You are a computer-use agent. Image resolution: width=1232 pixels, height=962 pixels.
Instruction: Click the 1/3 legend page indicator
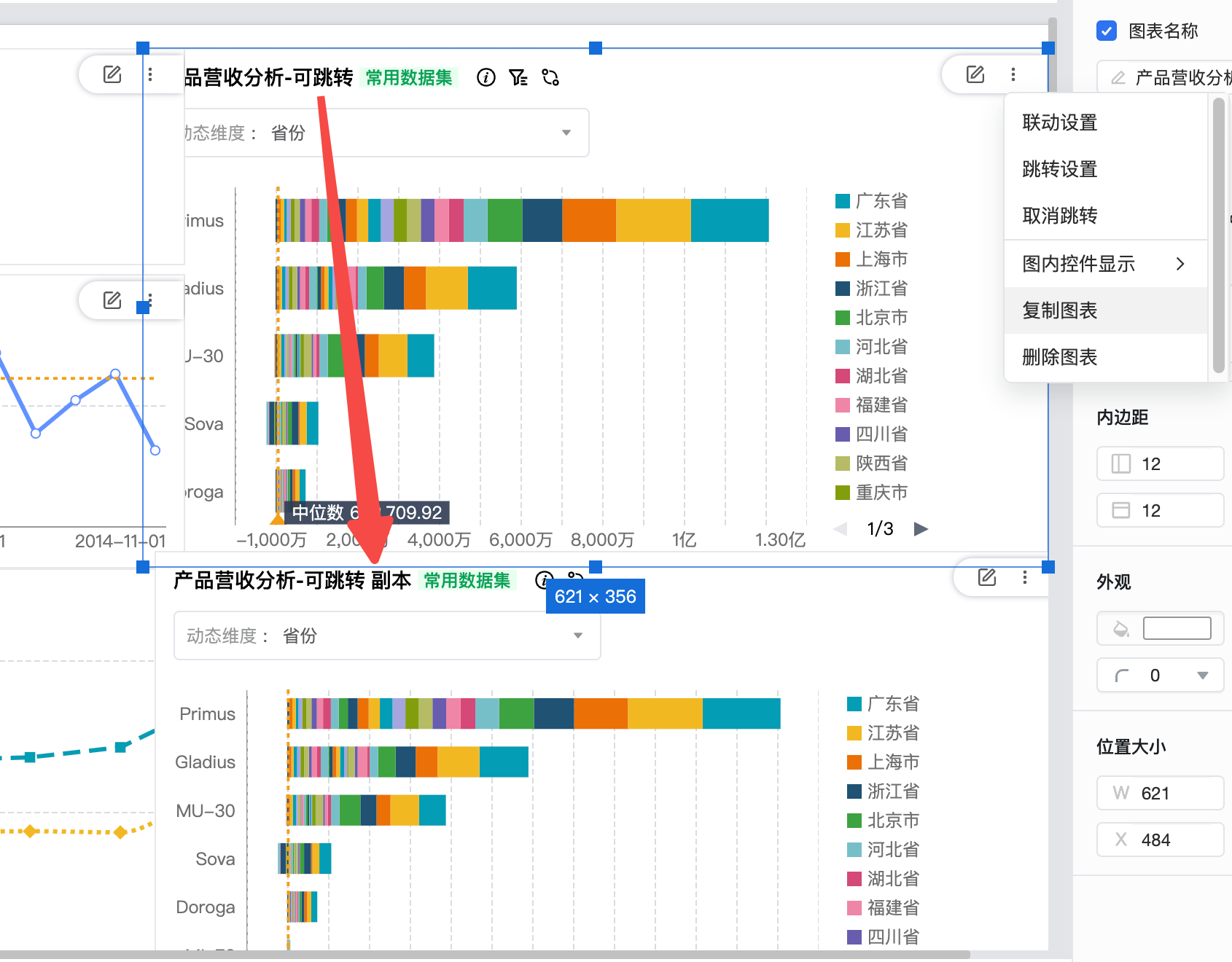pyautogui.click(x=881, y=529)
